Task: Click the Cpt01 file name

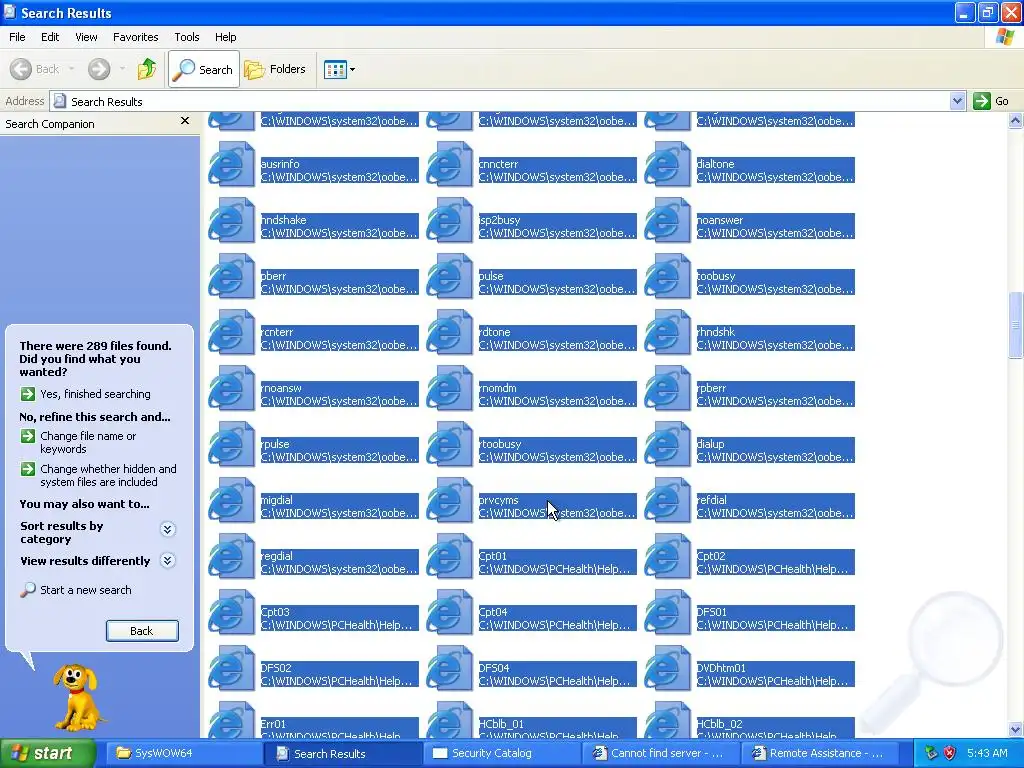Action: pos(492,556)
